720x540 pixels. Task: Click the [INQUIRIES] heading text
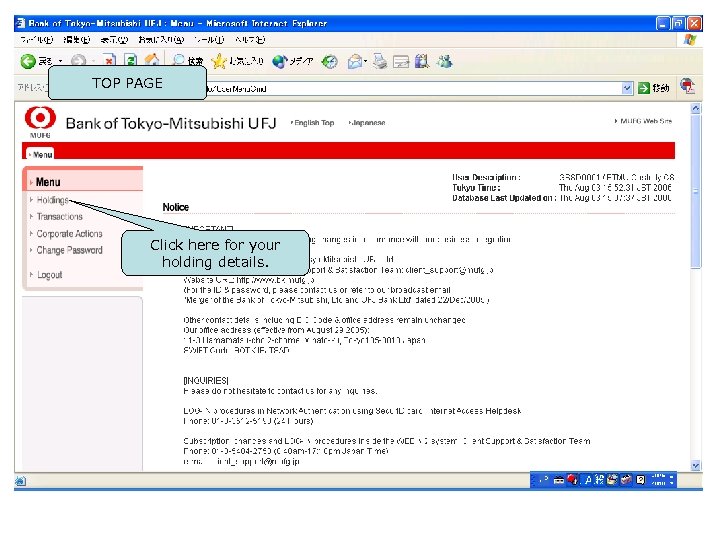coord(206,381)
